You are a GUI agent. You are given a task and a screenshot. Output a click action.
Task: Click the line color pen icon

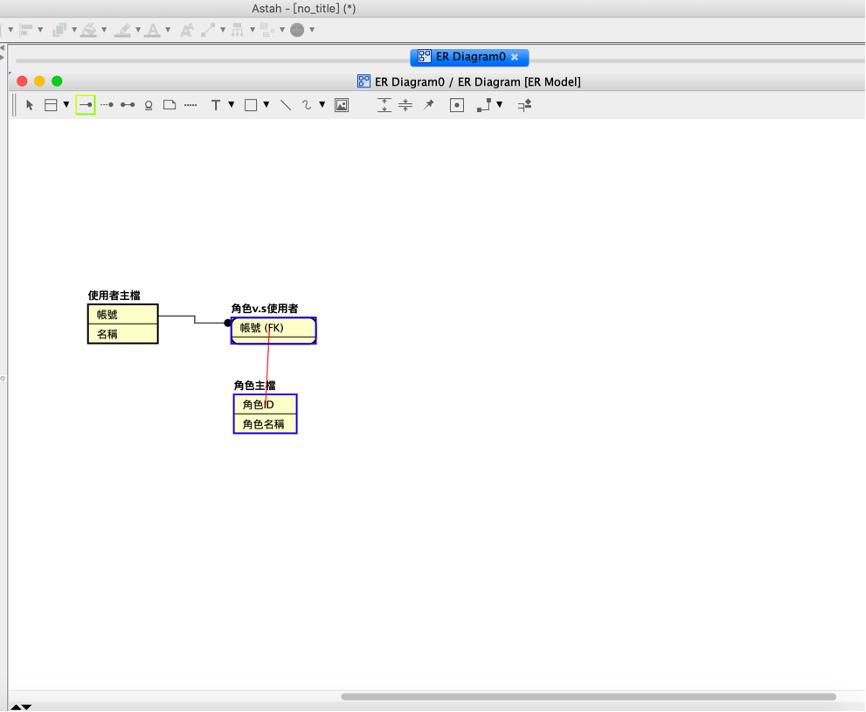point(123,30)
